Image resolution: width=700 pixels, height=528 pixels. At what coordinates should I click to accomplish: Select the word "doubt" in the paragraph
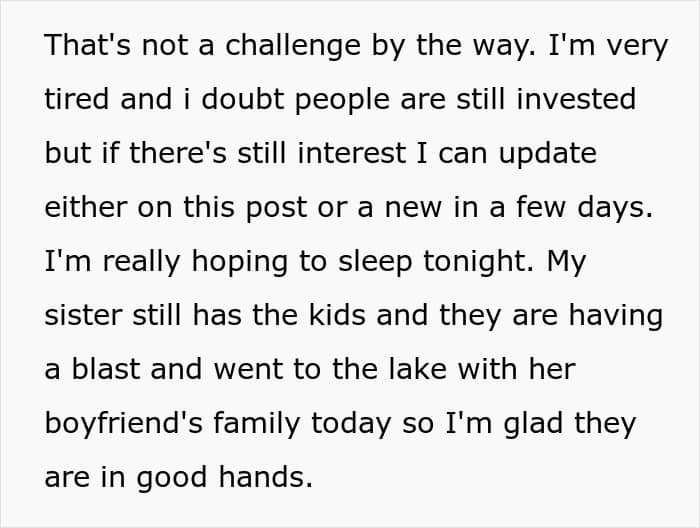pyautogui.click(x=242, y=99)
